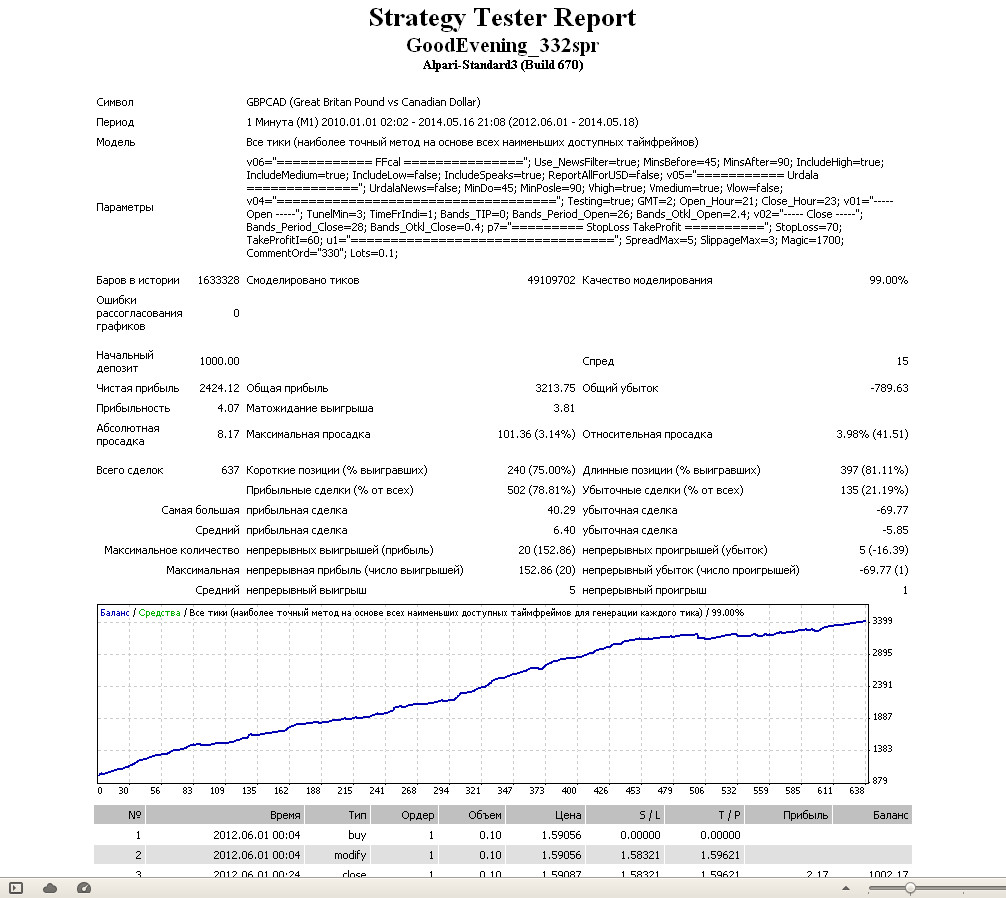Click the bars in history value '1633328'
Image resolution: width=1006 pixels, height=898 pixels.
218,280
